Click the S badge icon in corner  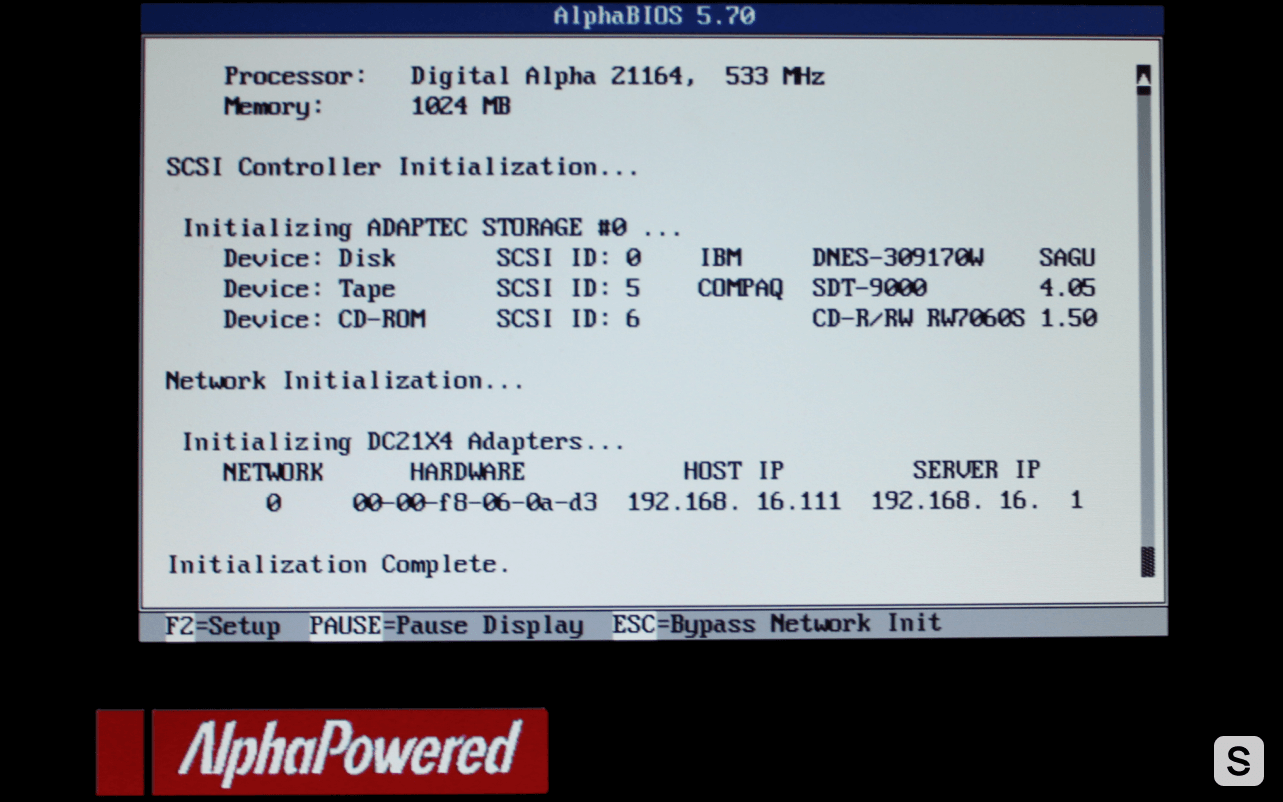pos(1238,761)
